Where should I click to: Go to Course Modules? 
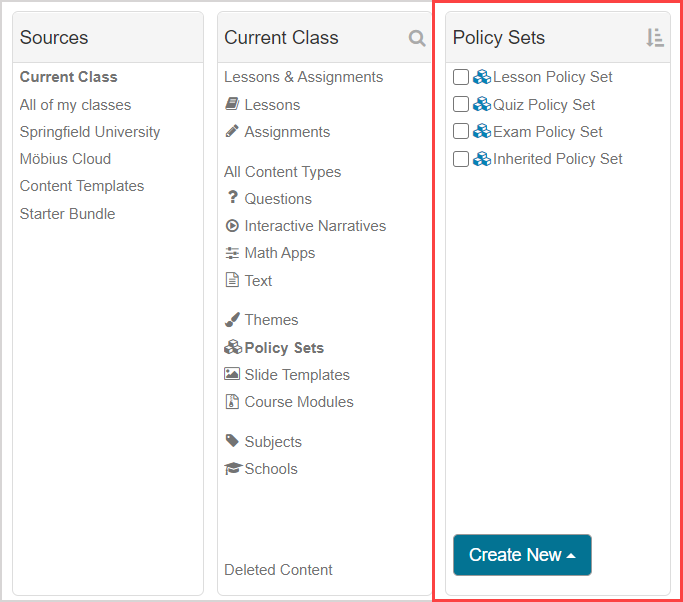point(299,402)
